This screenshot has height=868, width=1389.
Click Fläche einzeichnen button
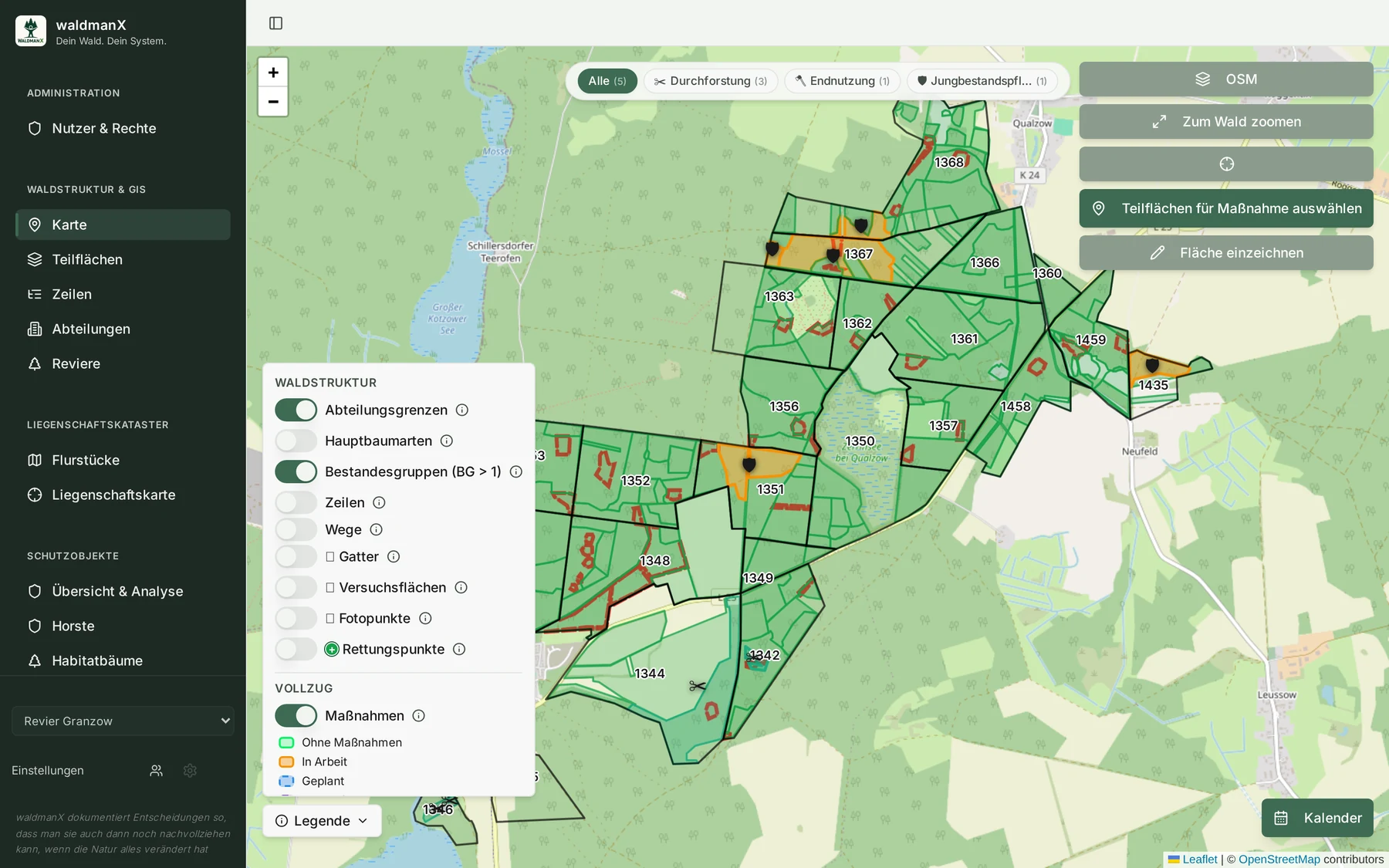point(1226,252)
